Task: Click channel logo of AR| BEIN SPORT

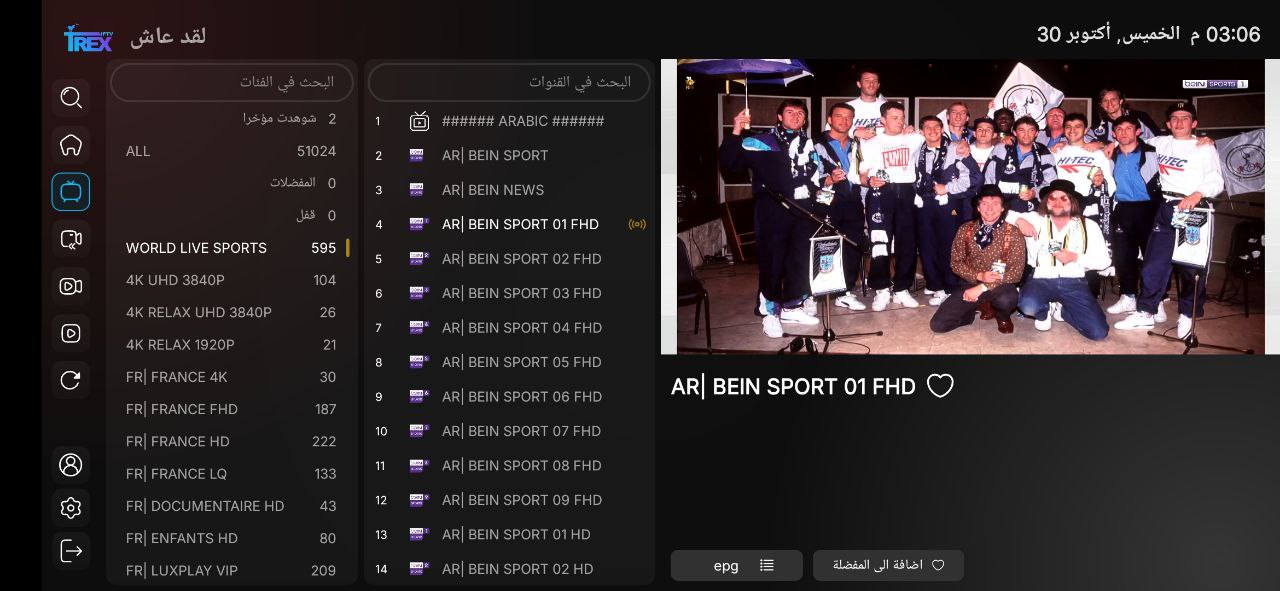Action: [x=419, y=155]
